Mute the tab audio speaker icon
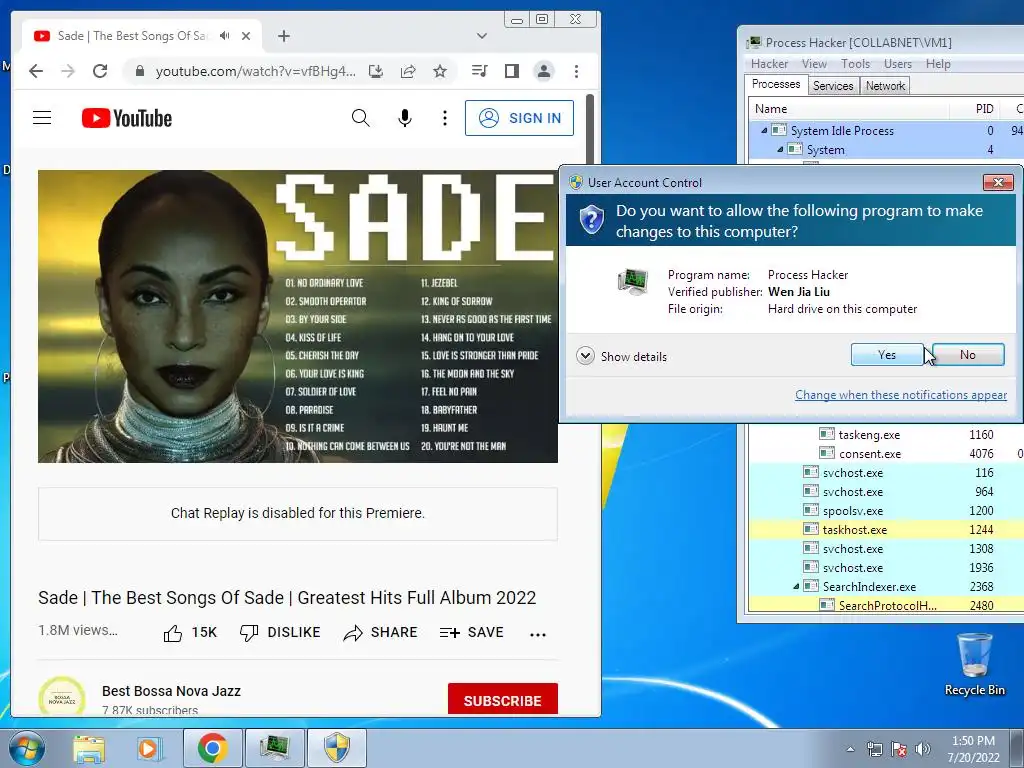This screenshot has height=768, width=1024. click(225, 36)
